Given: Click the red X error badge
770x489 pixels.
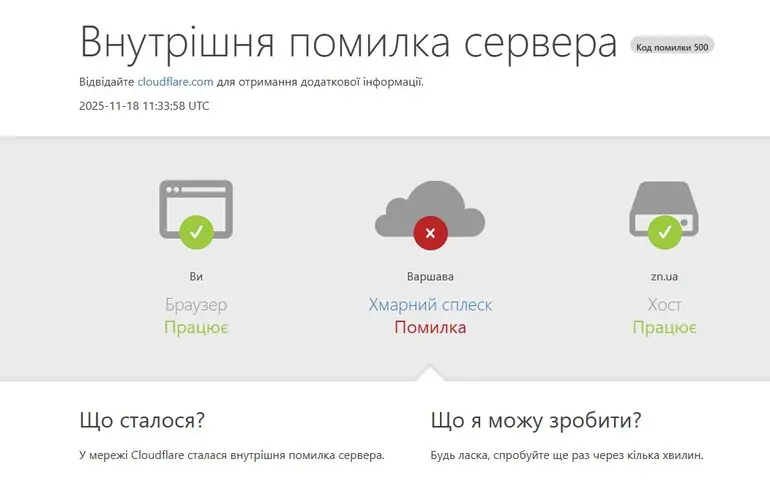Looking at the screenshot, I should click(430, 233).
